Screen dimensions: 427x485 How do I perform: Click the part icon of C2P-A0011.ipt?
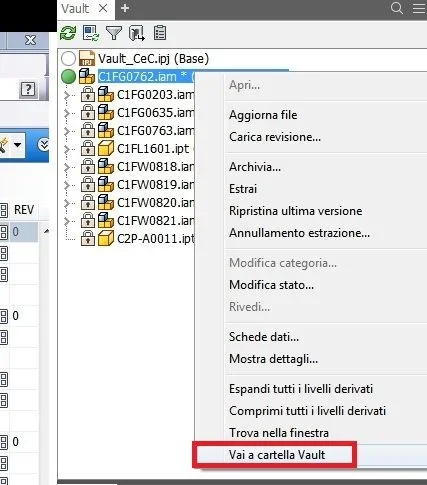pyautogui.click(x=106, y=239)
